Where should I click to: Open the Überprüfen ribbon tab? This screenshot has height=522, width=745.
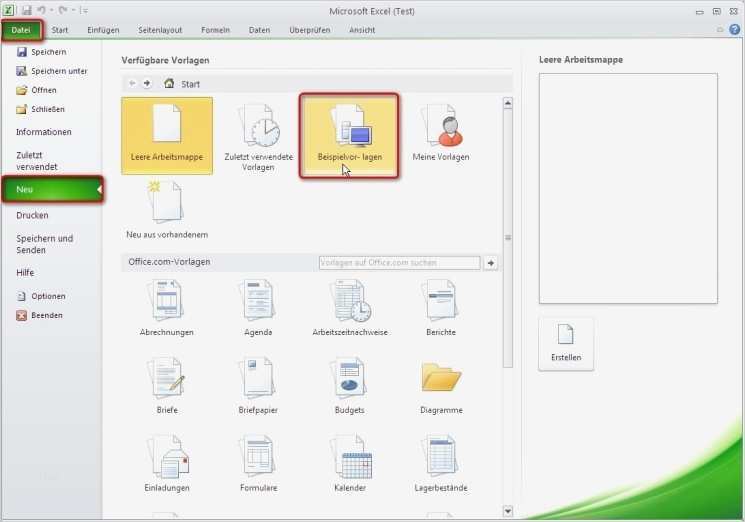tap(310, 30)
